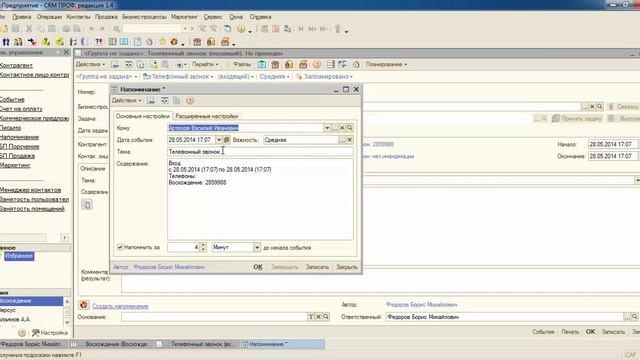Click the yellow star favorites icon
Image resolution: width=640 pixels, height=360 pixels.
pos(162,42)
